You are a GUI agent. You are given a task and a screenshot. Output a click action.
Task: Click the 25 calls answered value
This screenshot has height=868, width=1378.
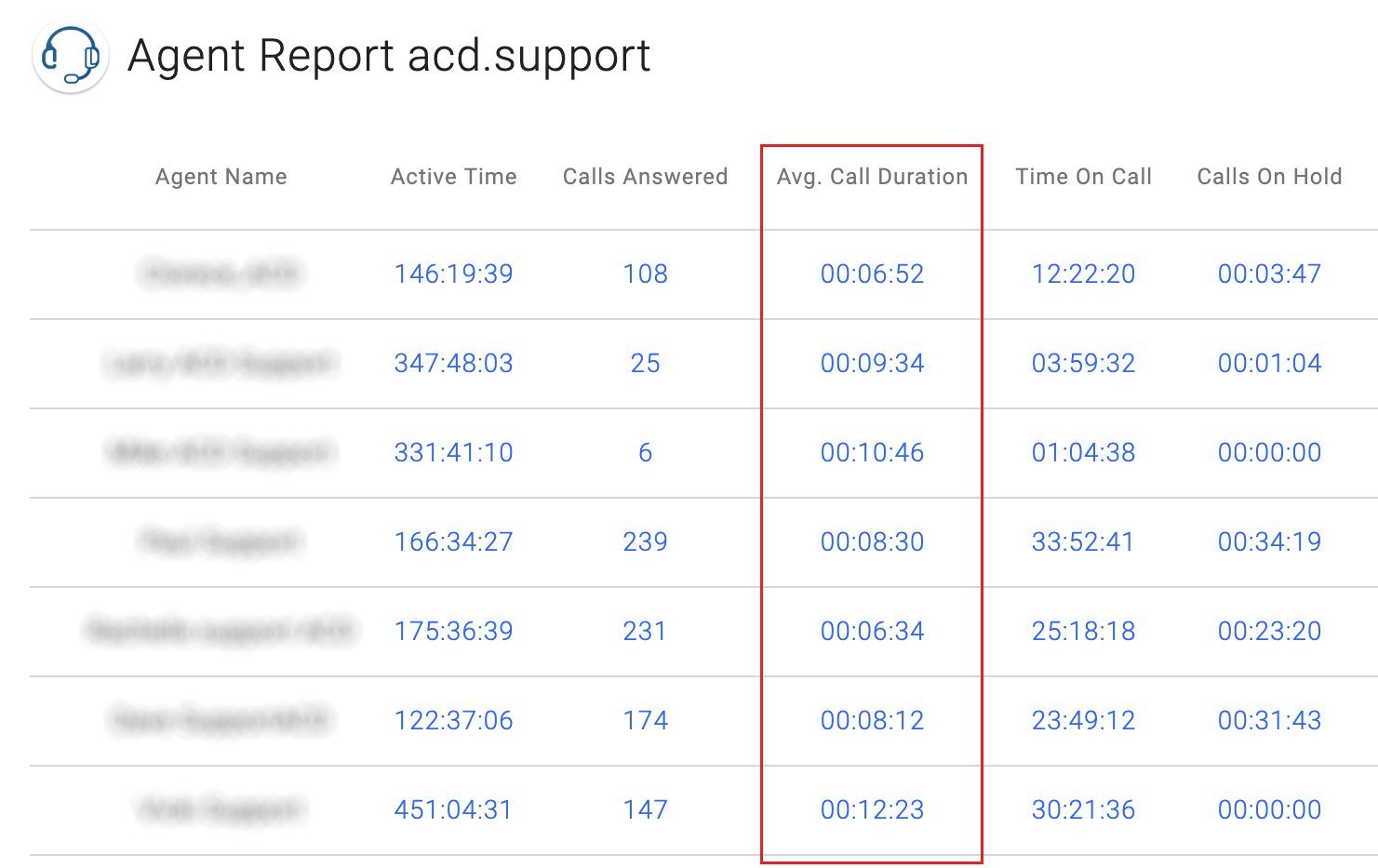click(x=645, y=364)
